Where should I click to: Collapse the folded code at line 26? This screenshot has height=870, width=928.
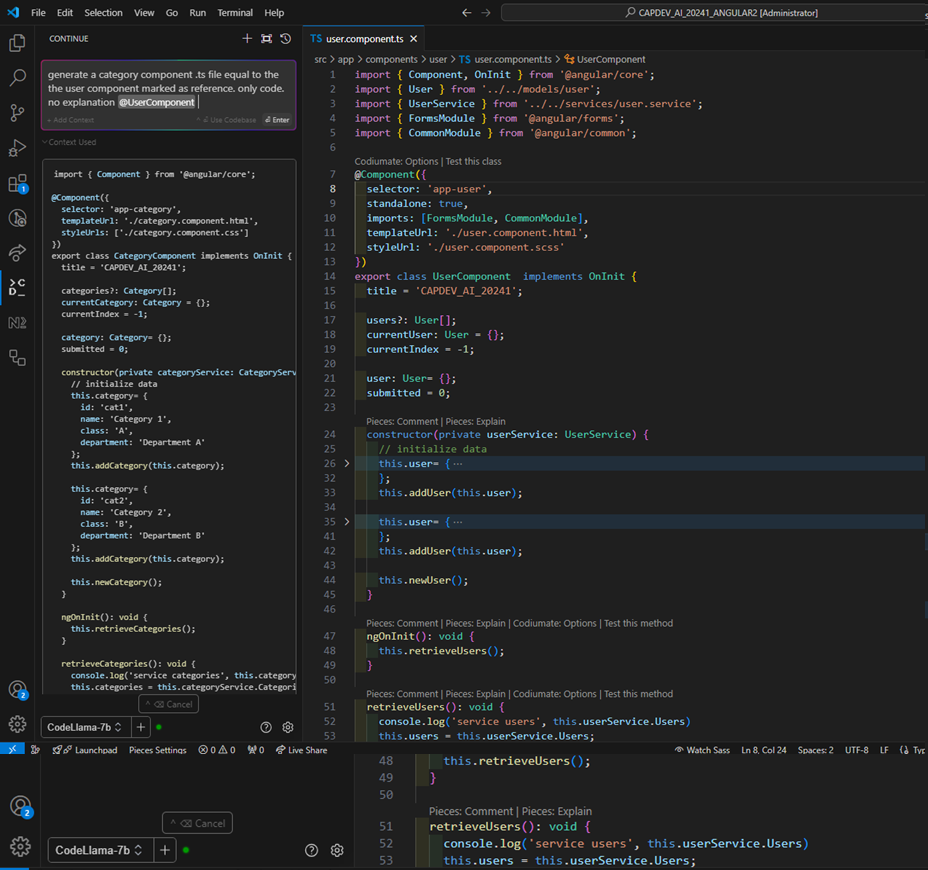(347, 463)
